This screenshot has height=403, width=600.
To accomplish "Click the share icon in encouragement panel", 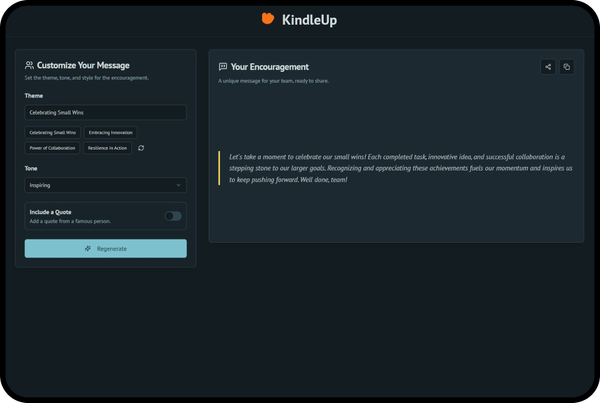I will coord(548,67).
